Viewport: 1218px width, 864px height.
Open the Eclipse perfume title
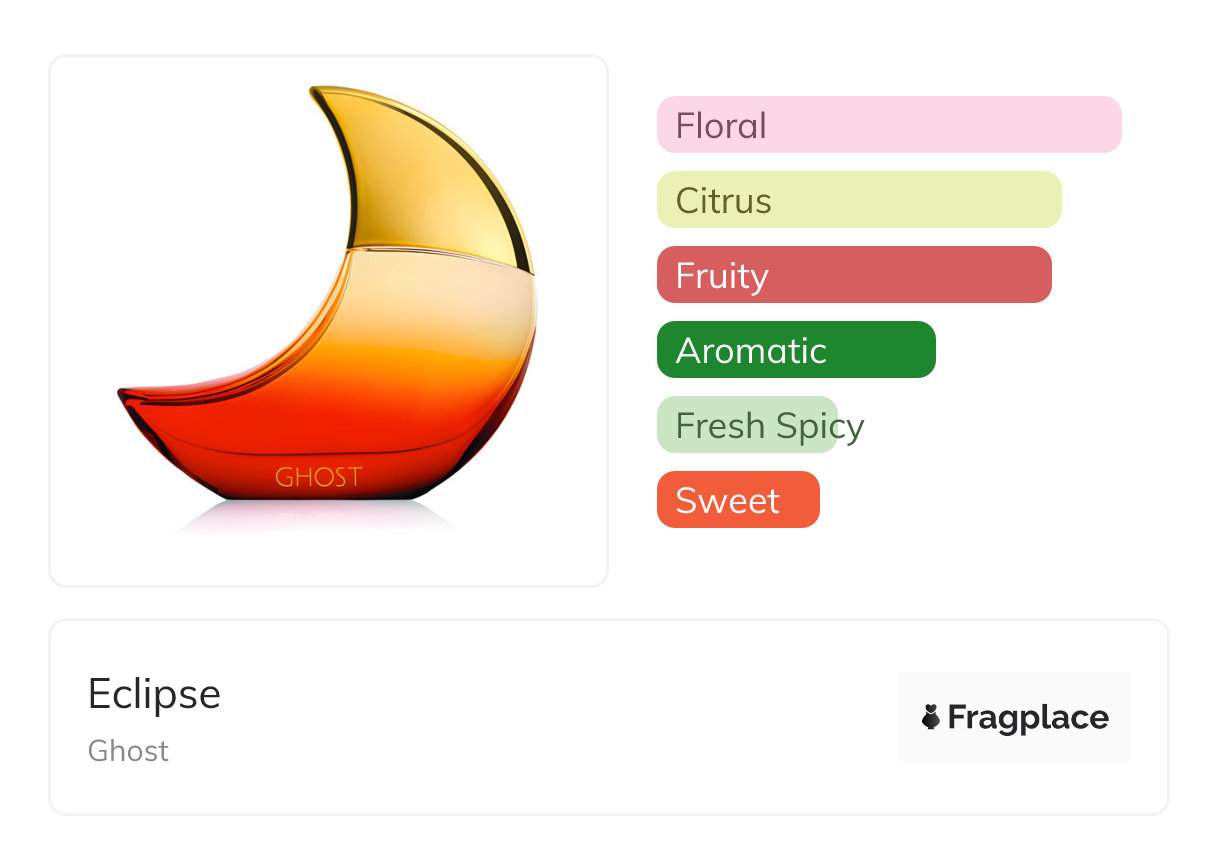coord(154,694)
